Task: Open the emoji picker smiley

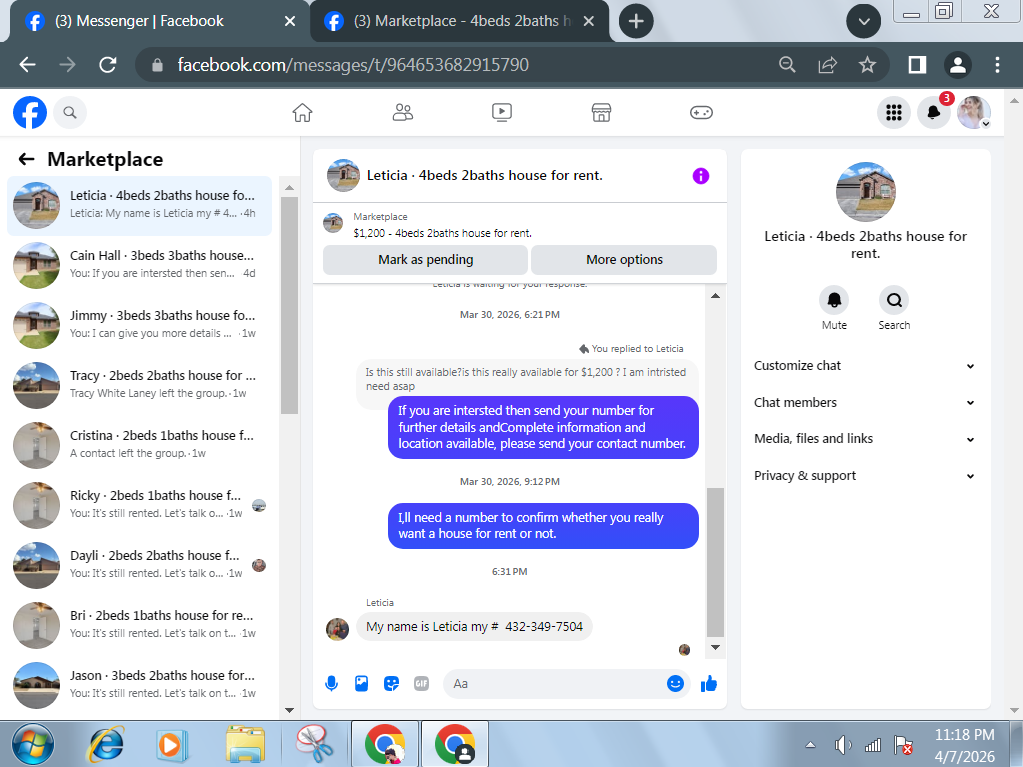Action: 675,684
